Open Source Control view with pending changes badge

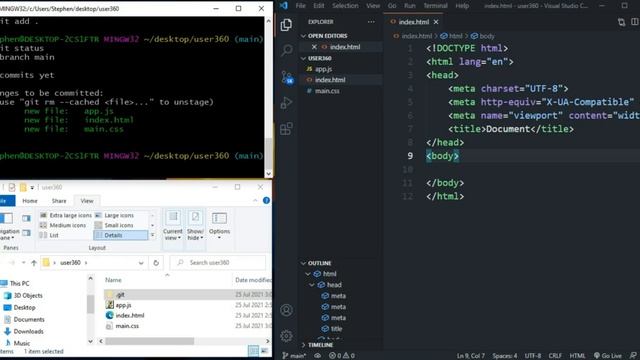coord(287,77)
